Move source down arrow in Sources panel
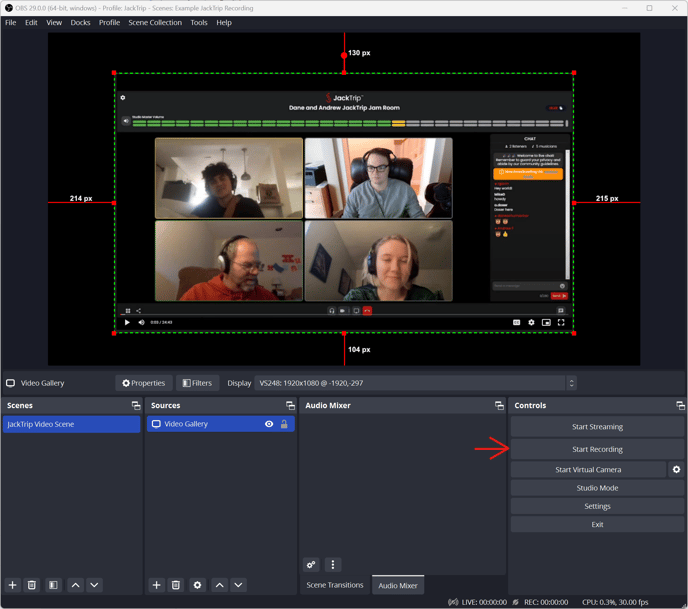Viewport: 688px width, 609px height. [x=238, y=585]
